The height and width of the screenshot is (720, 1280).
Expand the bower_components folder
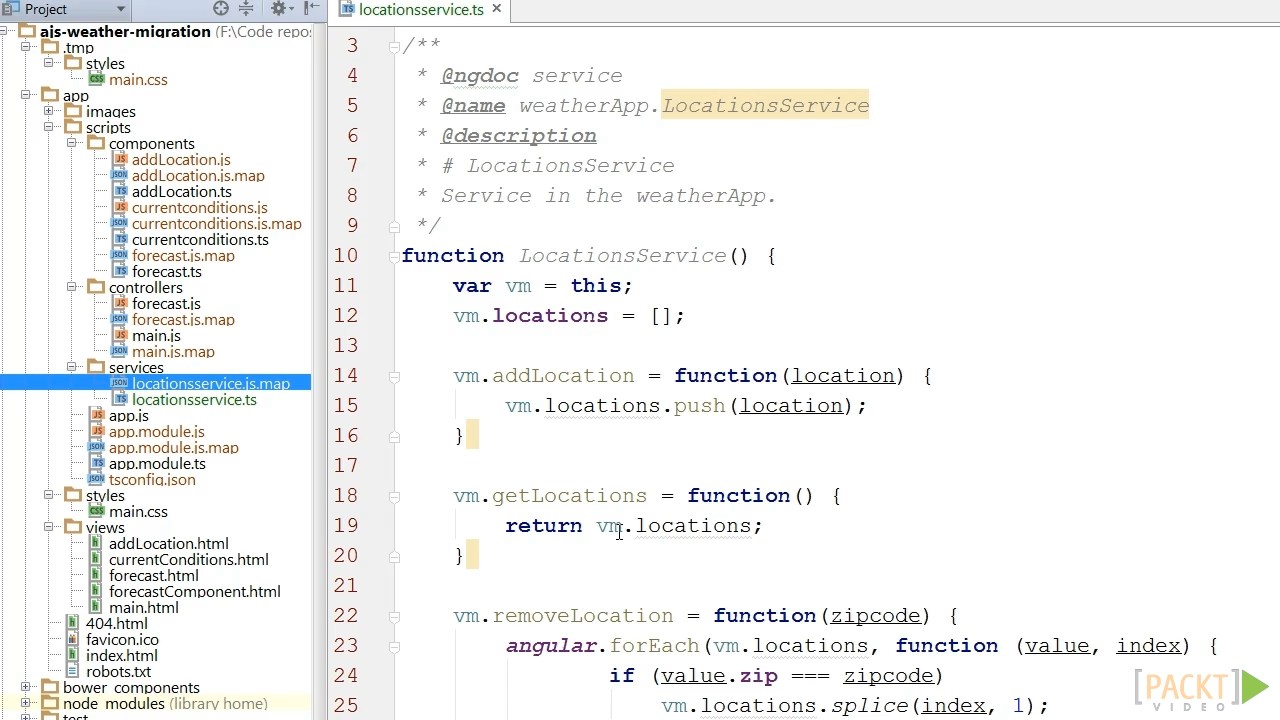[x=26, y=687]
